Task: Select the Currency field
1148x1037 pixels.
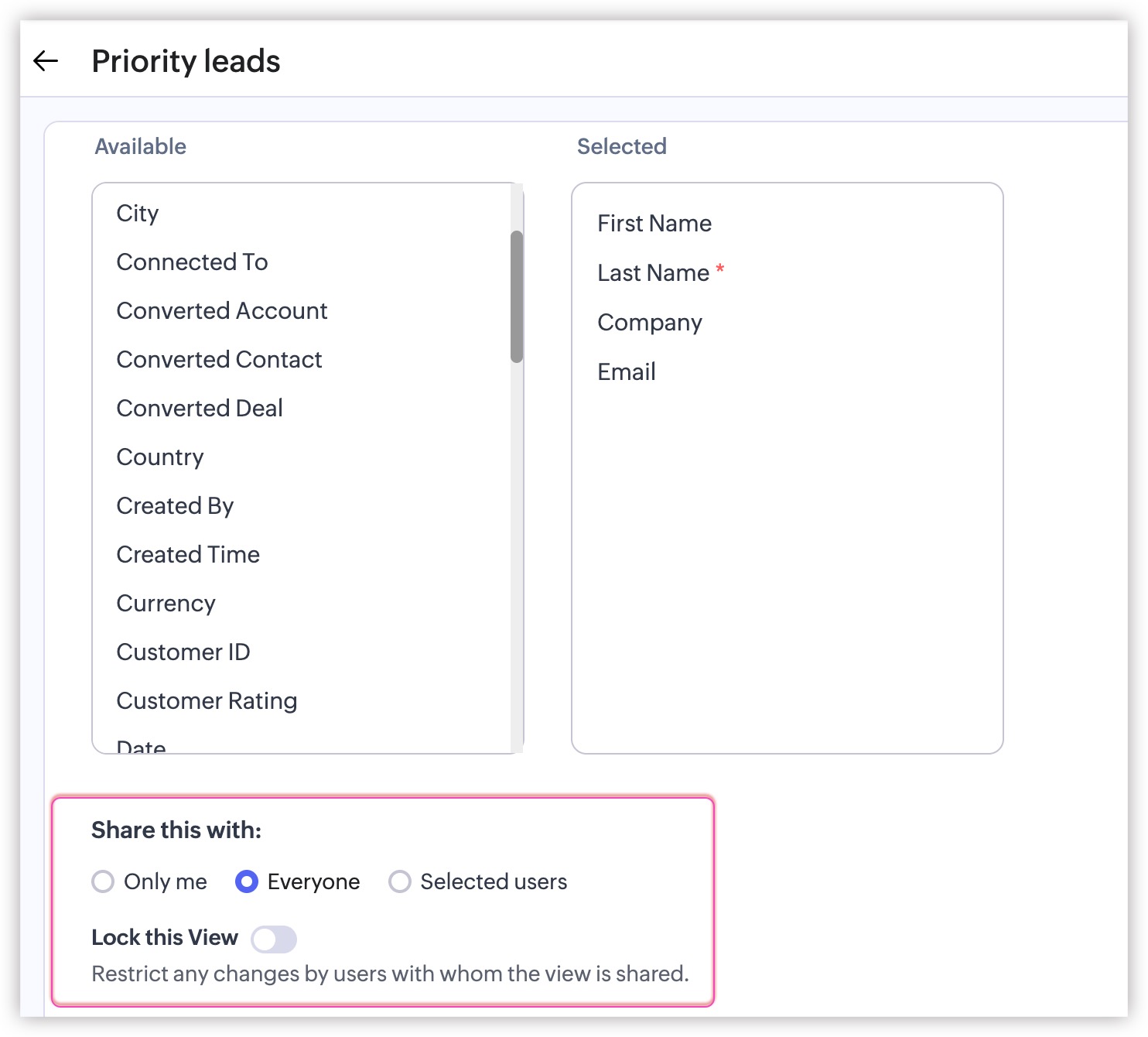Action: click(x=166, y=604)
